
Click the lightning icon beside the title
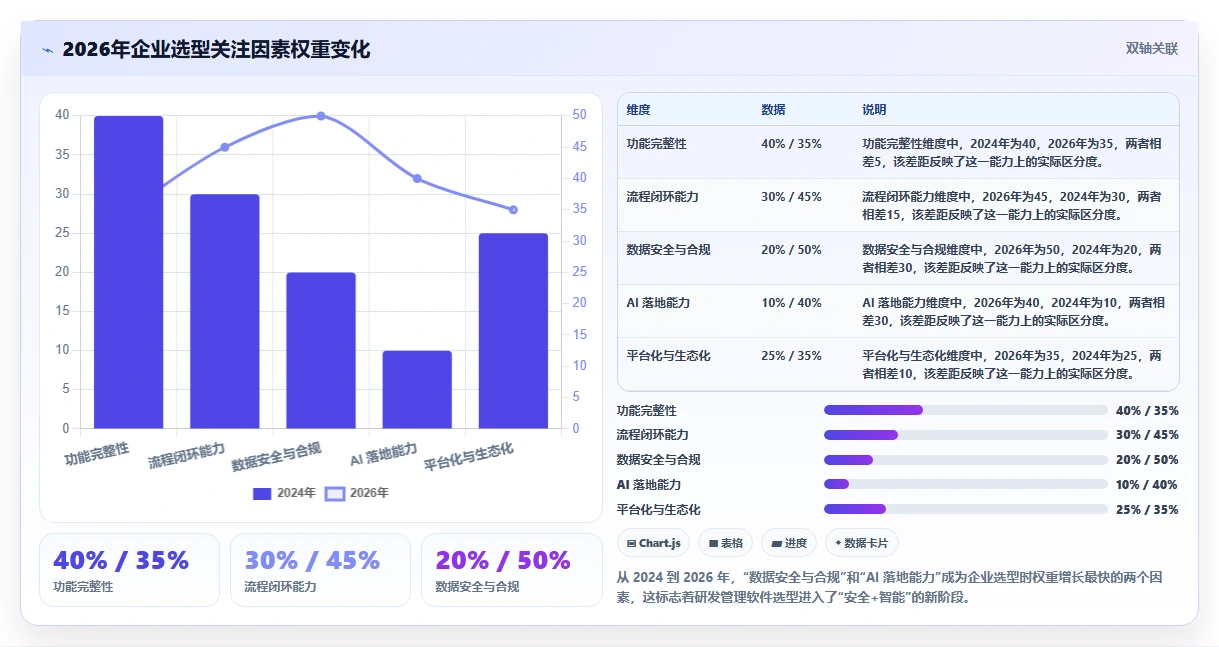tap(48, 50)
